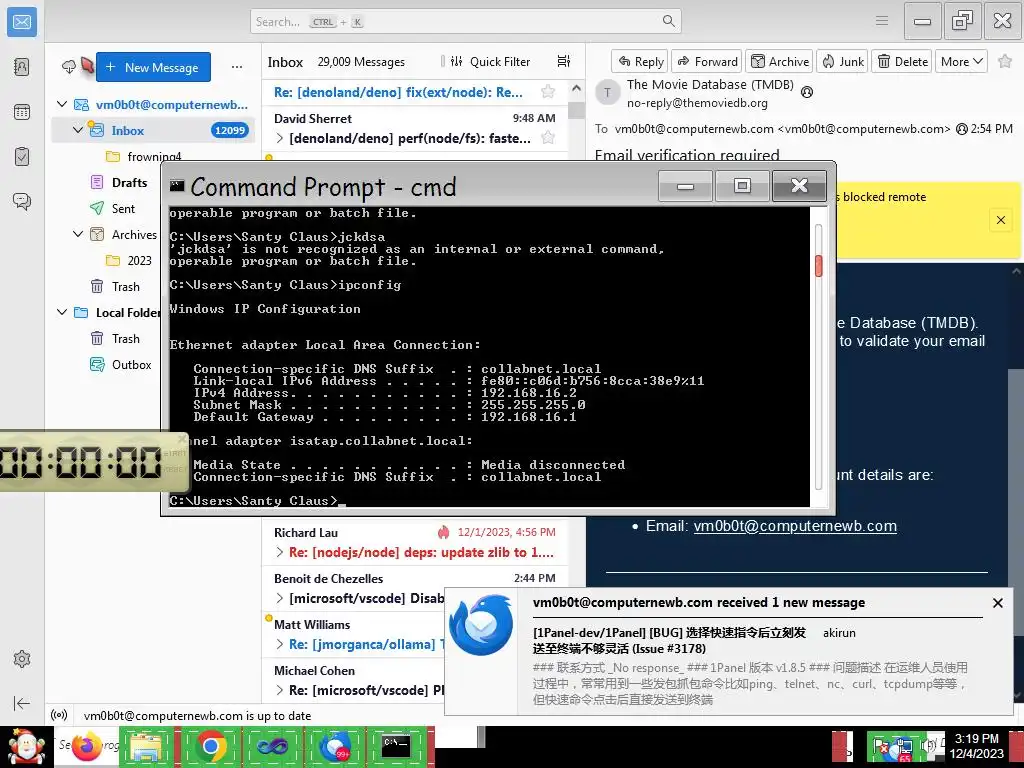Image resolution: width=1024 pixels, height=768 pixels.
Task: Open the Address Book from the sidebar
Action: [x=22, y=67]
